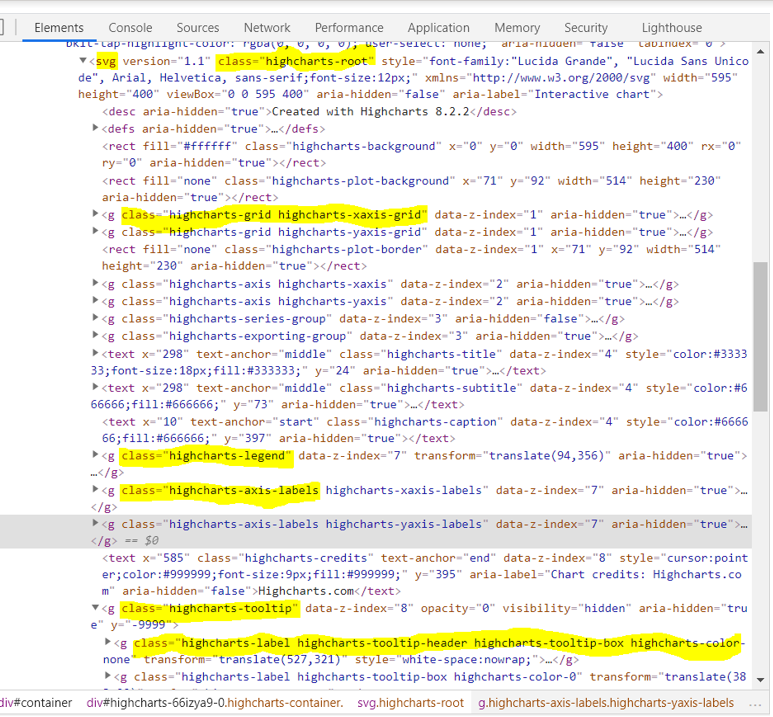Open the Network tab
This screenshot has height=717, width=773.
[x=267, y=28]
